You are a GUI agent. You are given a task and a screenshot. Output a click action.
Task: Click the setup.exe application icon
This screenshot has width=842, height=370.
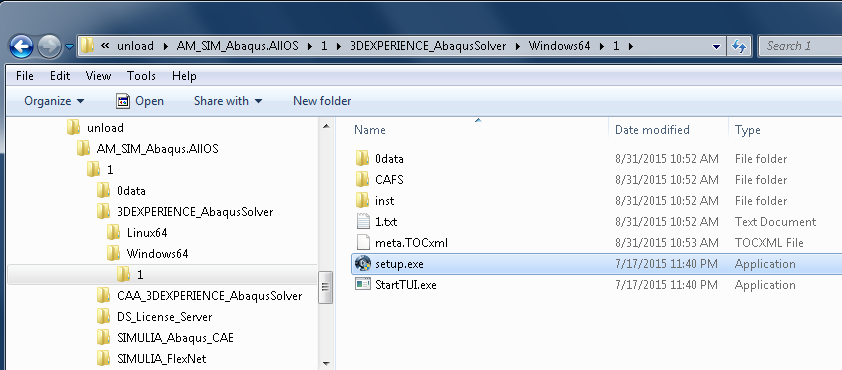coord(363,264)
